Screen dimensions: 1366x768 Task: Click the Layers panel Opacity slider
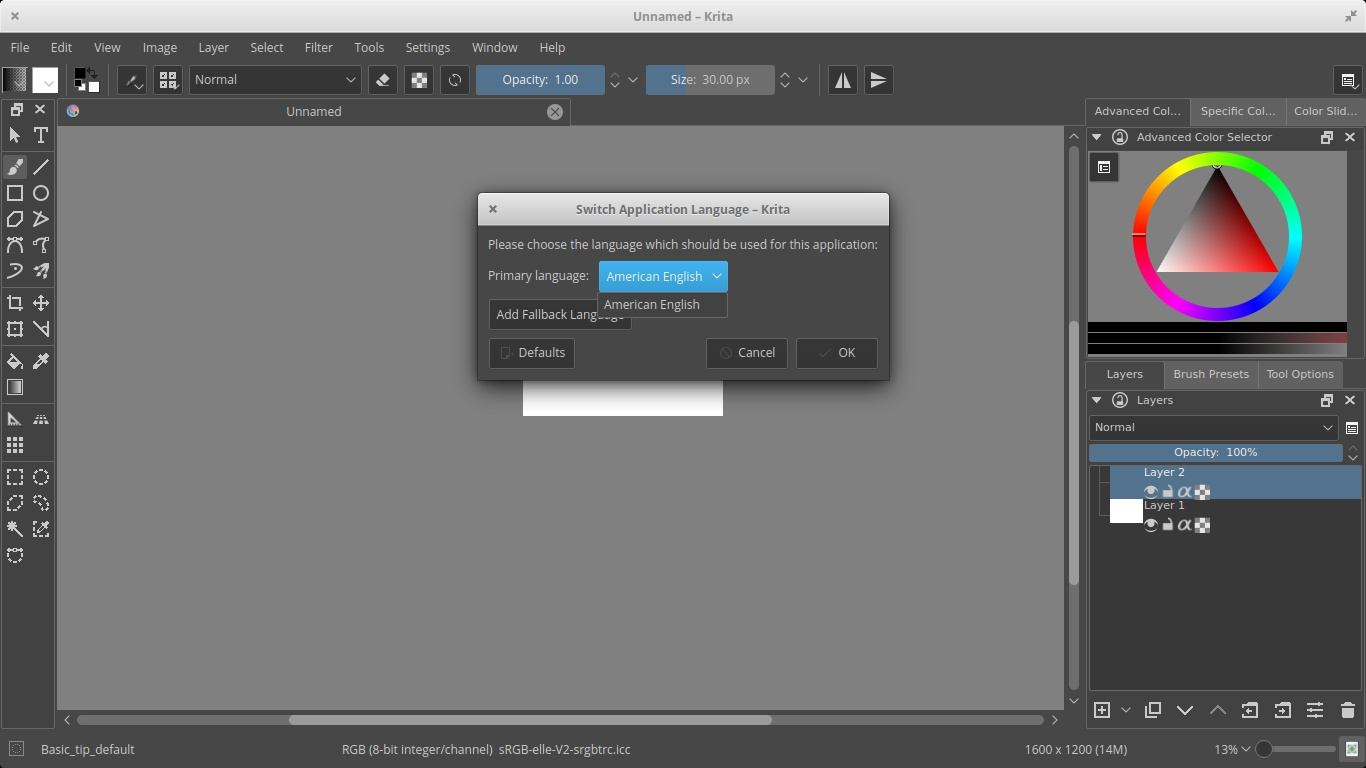coord(1215,453)
